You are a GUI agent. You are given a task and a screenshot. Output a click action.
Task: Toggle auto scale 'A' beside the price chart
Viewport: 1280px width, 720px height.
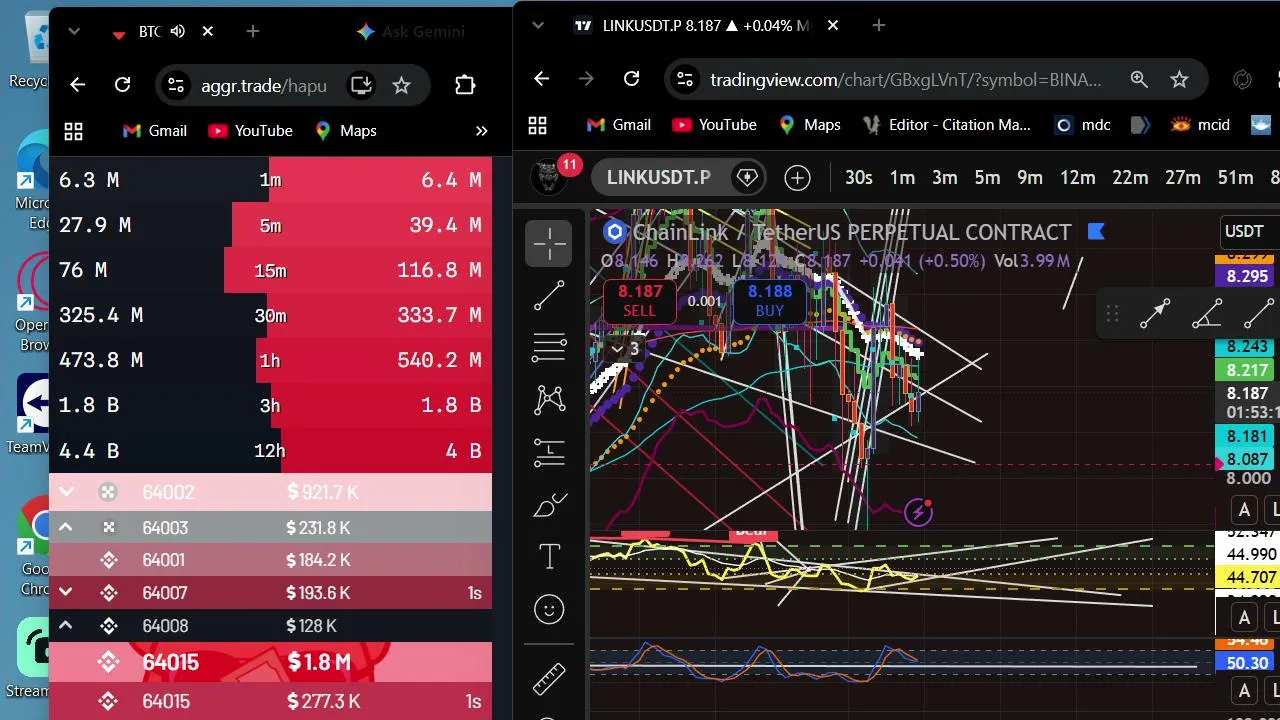click(x=1244, y=510)
